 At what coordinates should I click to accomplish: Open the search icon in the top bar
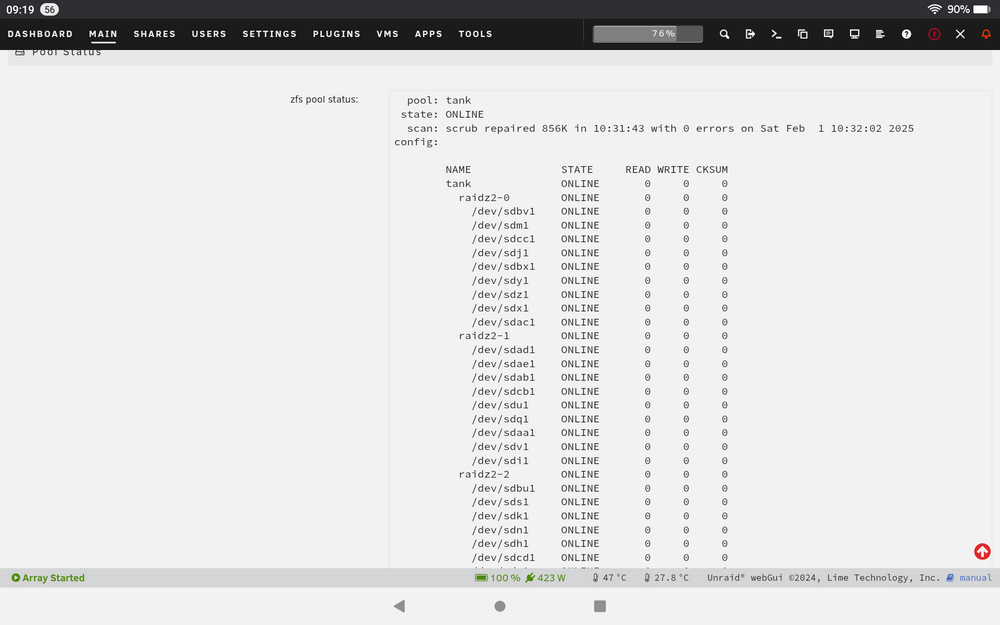724,34
